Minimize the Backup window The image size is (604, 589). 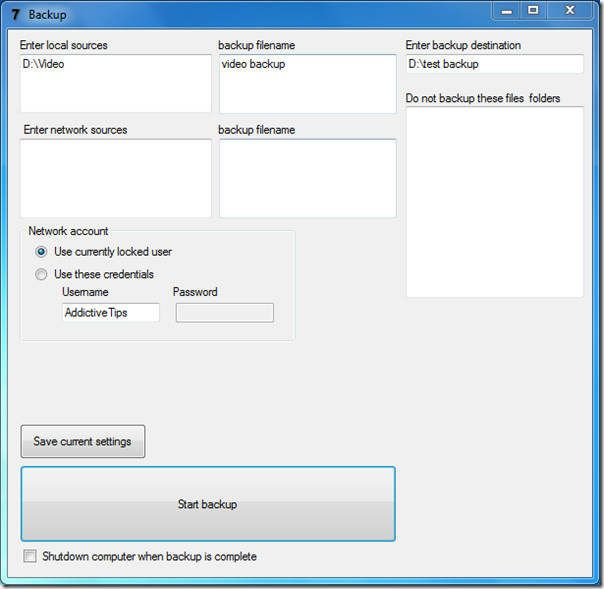507,11
